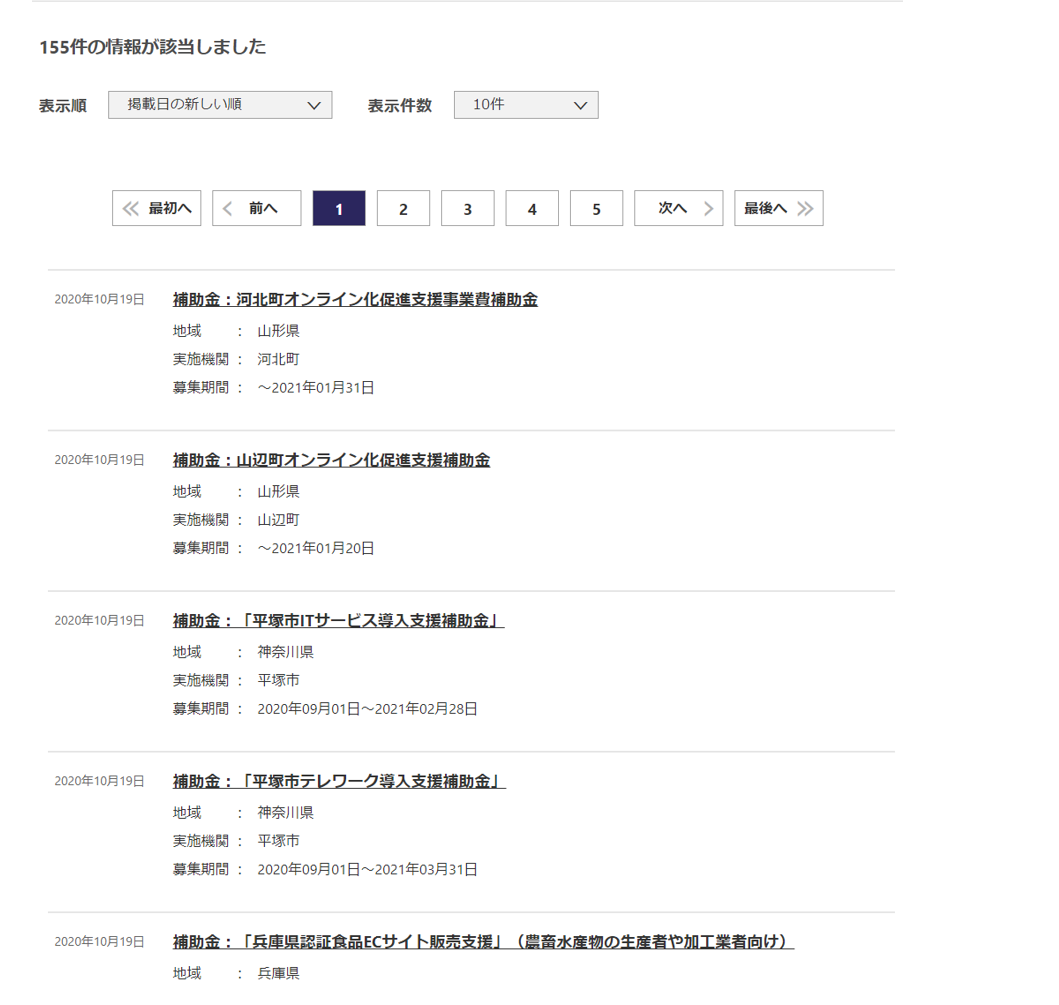Open 山辺町オンライン化促進支援補助金 link
This screenshot has height=1005, width=1059.
tap(331, 460)
